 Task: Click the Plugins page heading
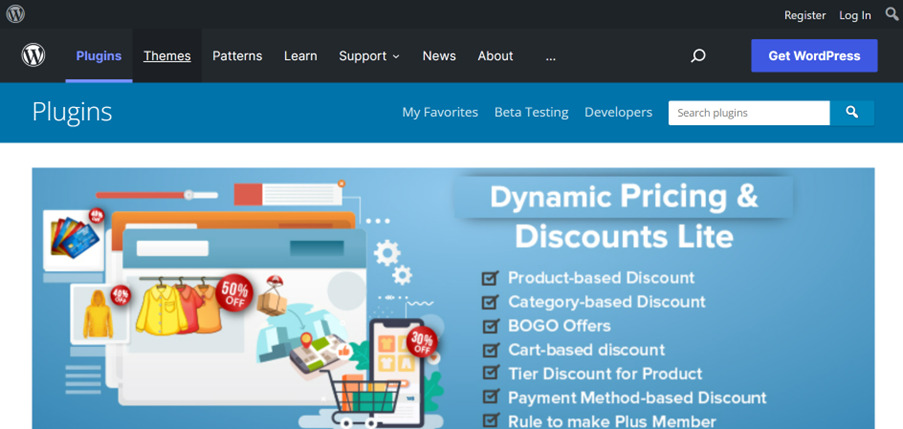pyautogui.click(x=72, y=112)
